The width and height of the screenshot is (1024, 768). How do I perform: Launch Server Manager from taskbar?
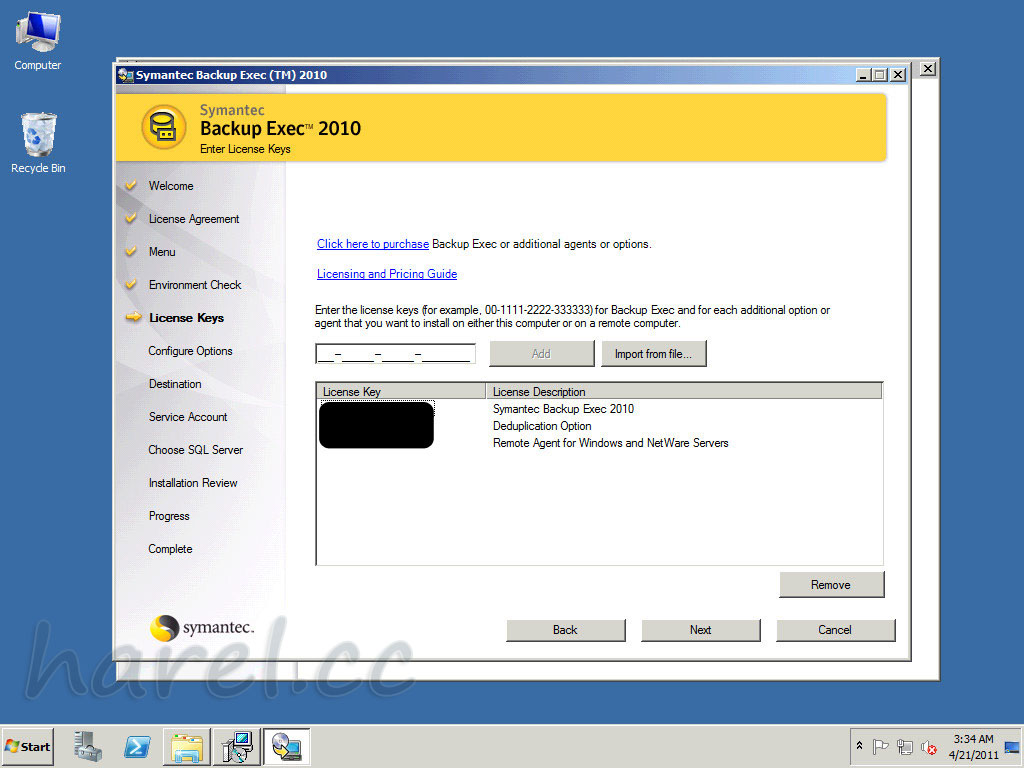pyautogui.click(x=88, y=746)
